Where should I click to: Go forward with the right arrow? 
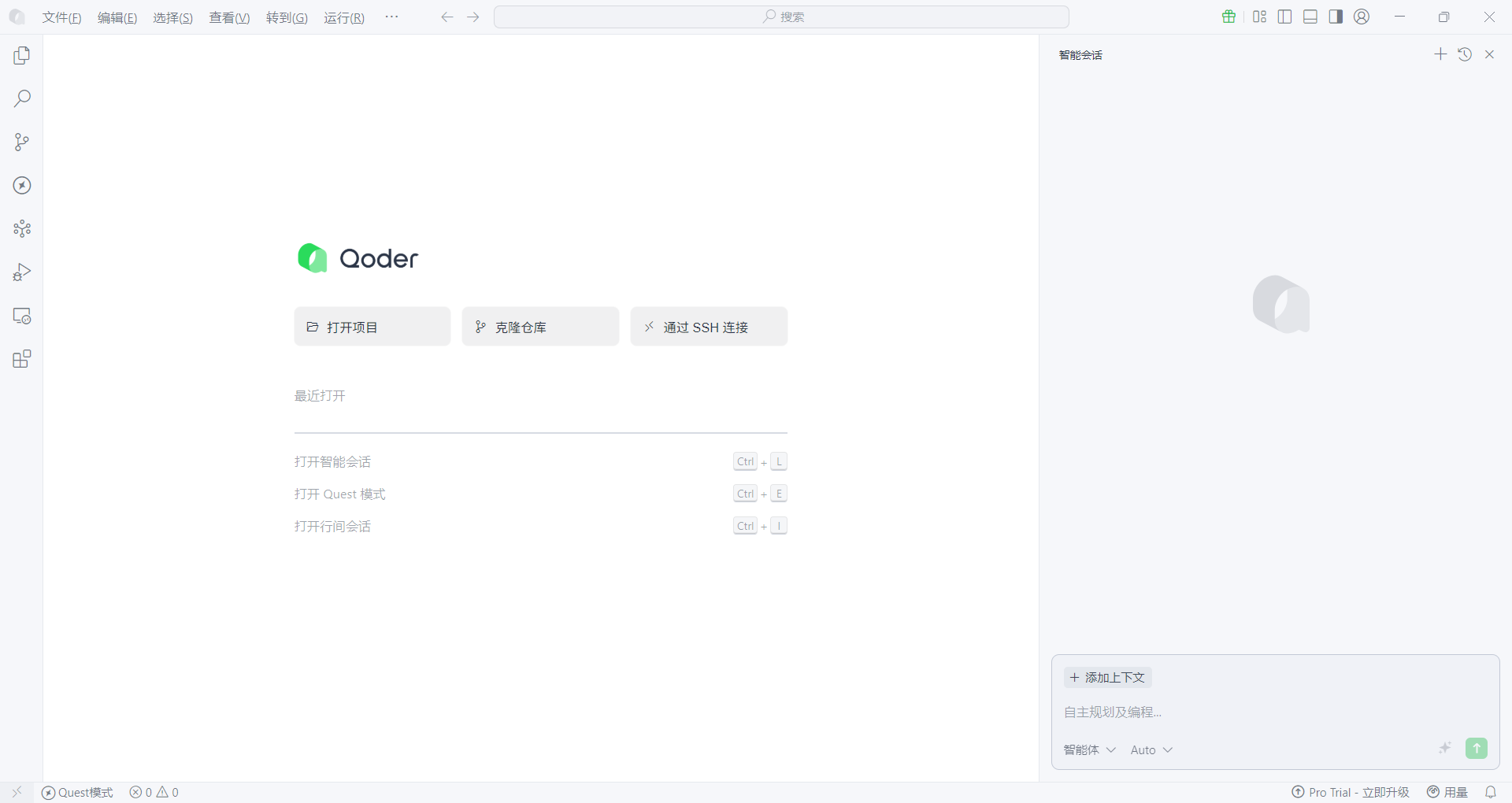point(472,17)
